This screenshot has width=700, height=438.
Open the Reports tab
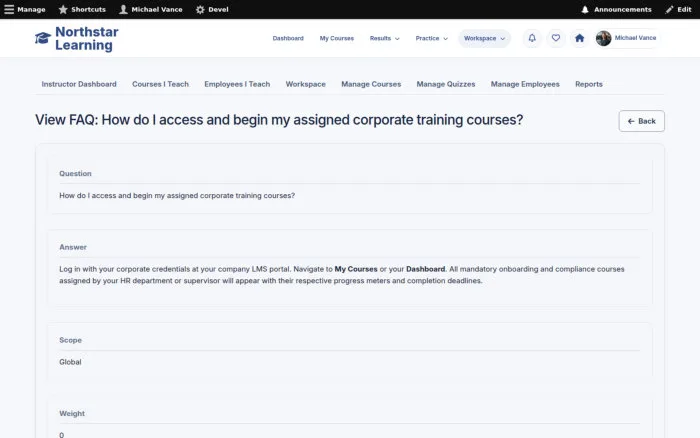(588, 84)
